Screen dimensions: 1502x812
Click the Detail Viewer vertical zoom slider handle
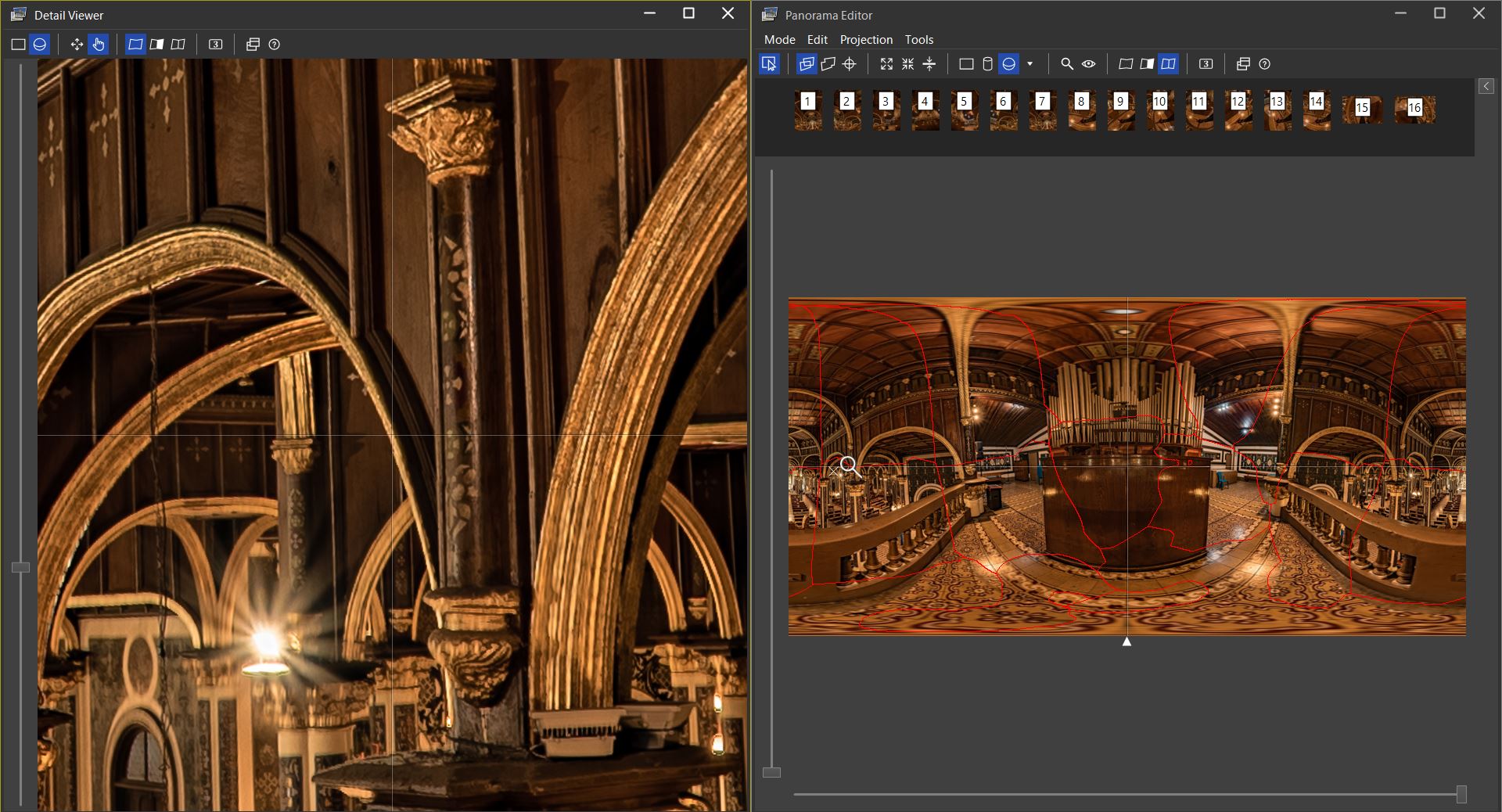(20, 567)
